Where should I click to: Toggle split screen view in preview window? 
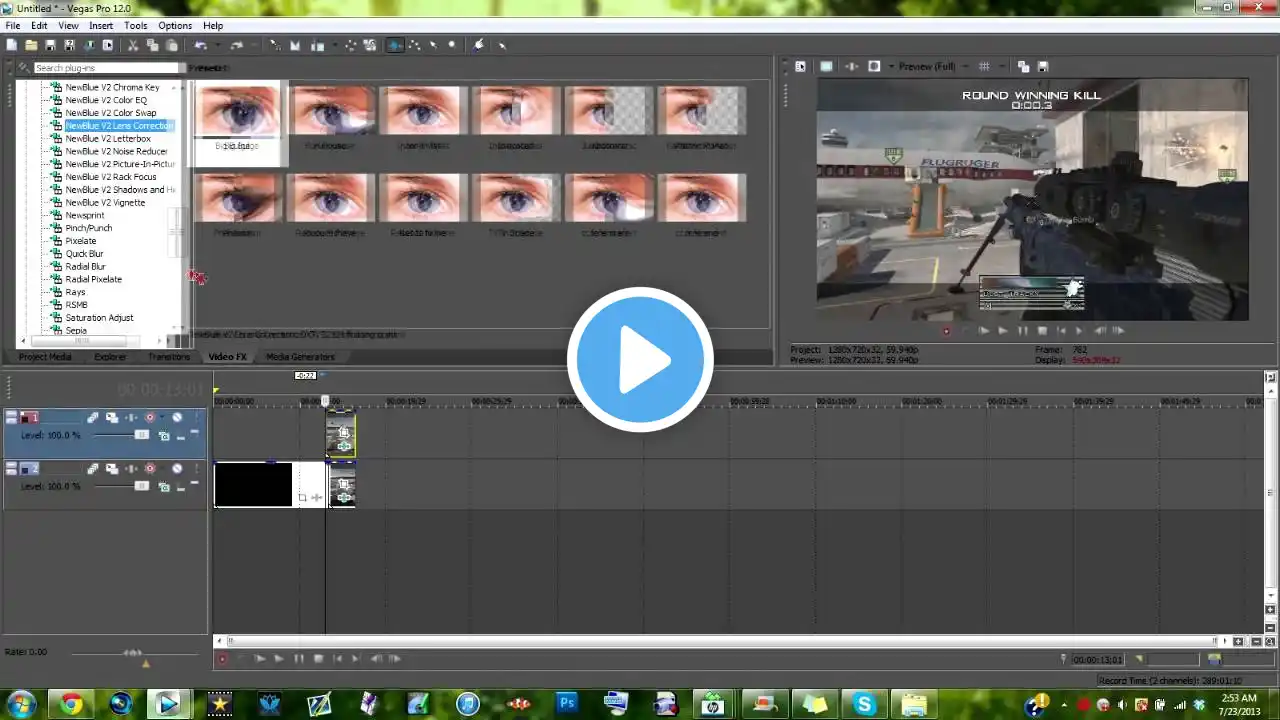click(x=874, y=66)
